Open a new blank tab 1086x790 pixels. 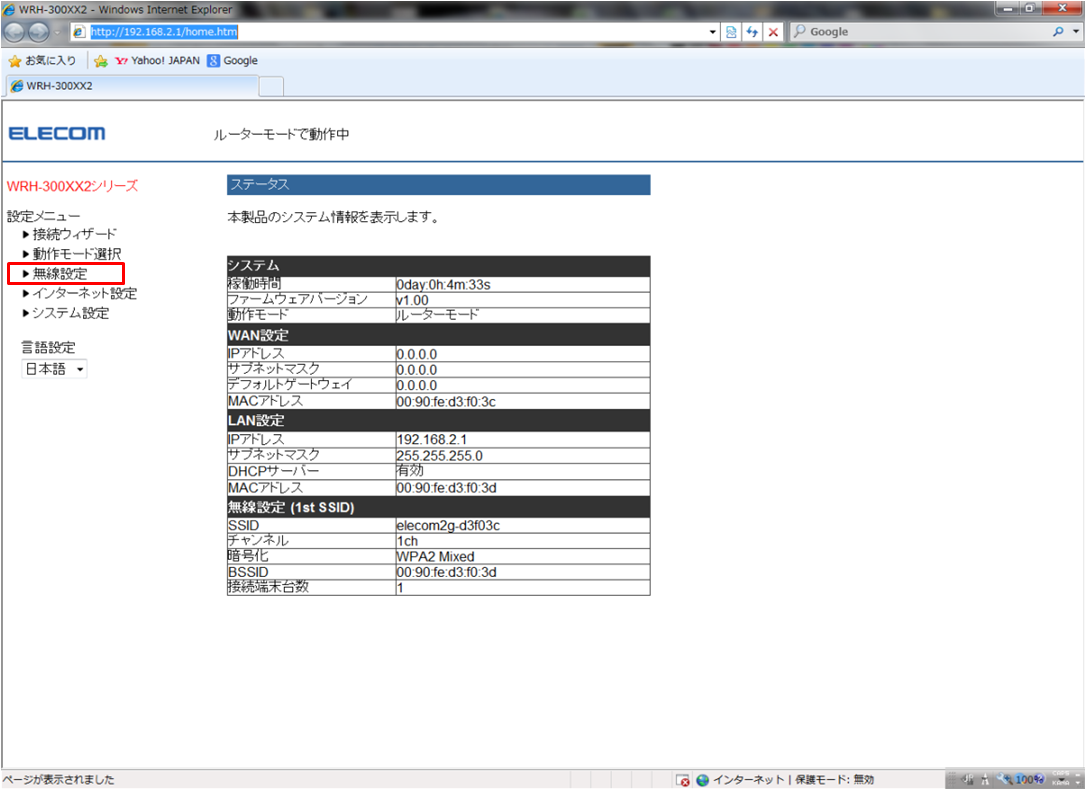point(272,87)
